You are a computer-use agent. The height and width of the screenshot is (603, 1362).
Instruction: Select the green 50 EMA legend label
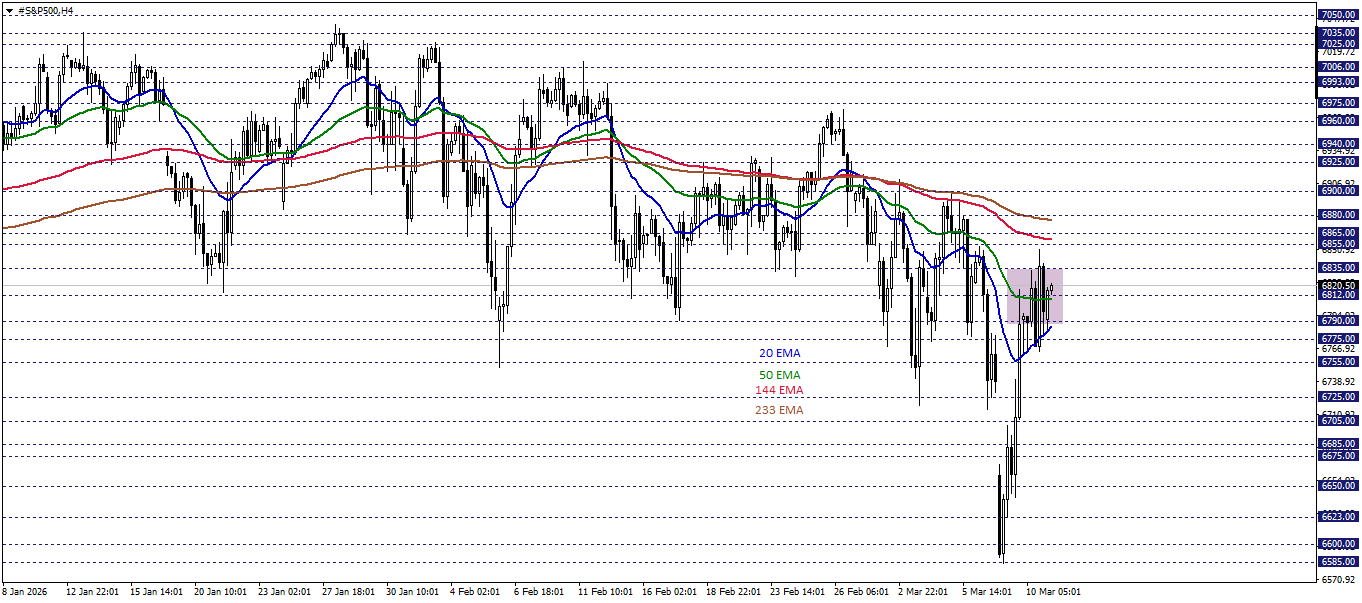[x=781, y=374]
